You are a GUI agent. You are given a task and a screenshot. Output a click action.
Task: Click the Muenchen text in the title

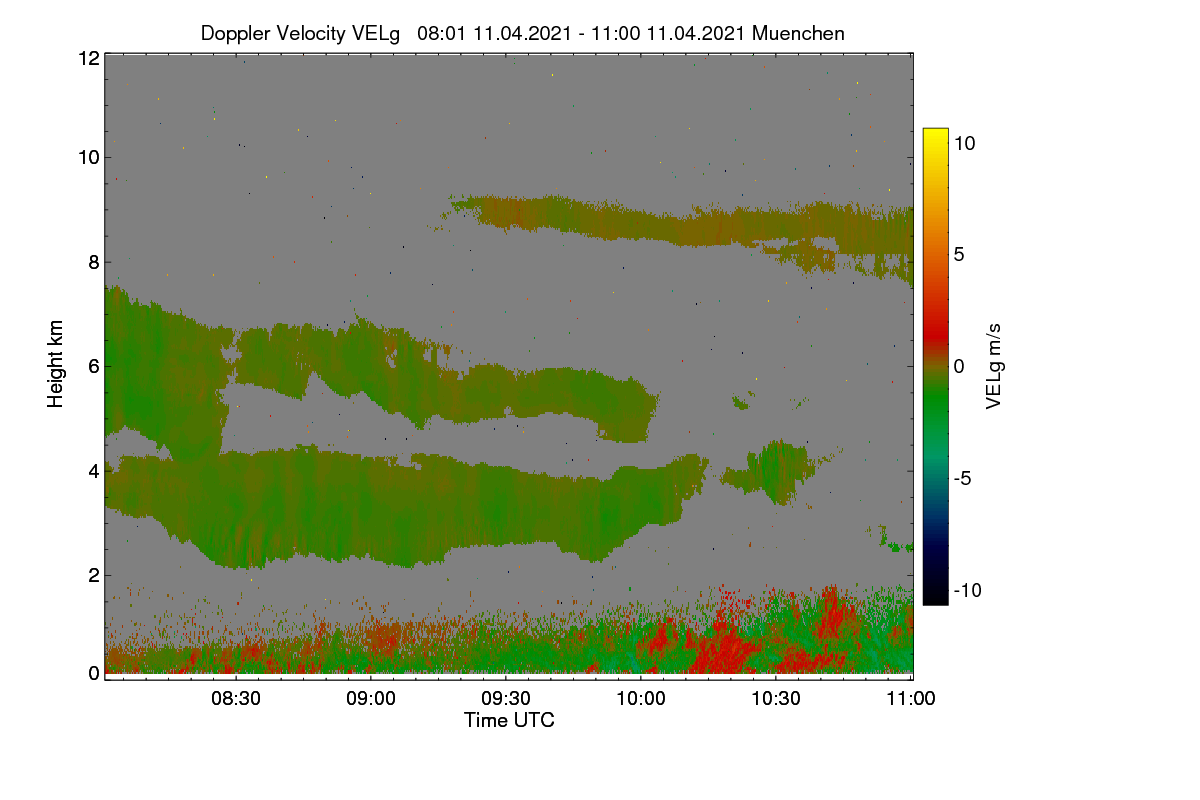(798, 33)
